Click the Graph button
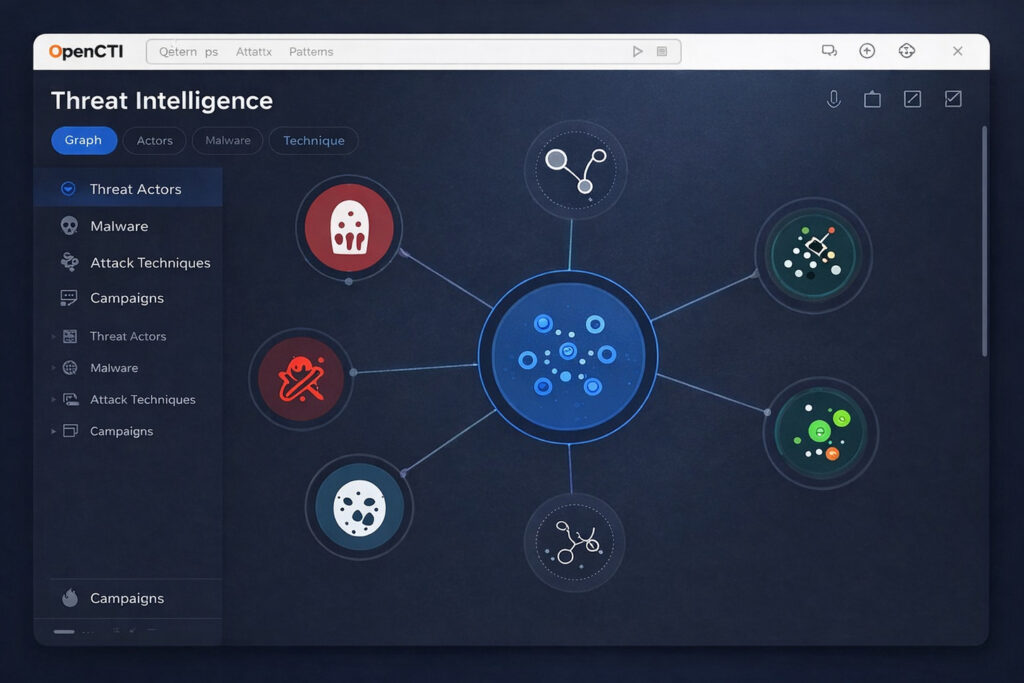The width and height of the screenshot is (1024, 683). [83, 140]
